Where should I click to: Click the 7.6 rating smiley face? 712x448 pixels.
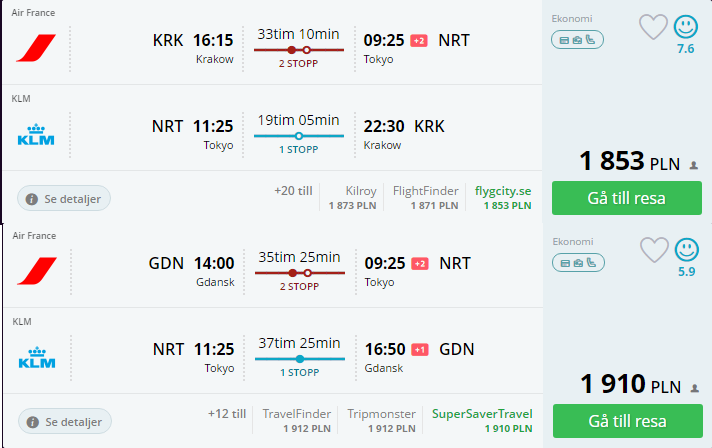coord(685,27)
